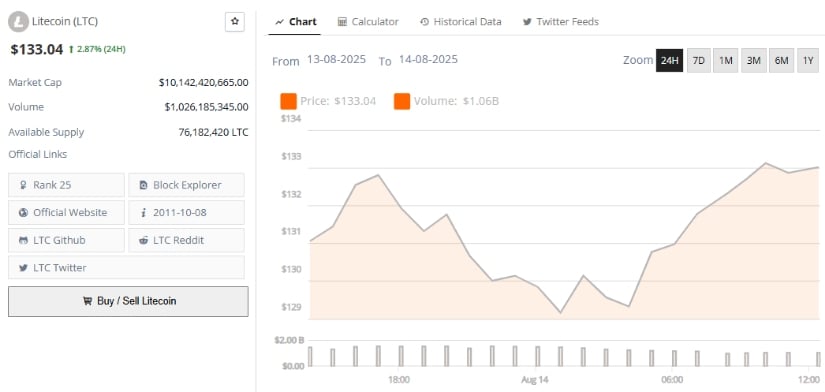Set zoom to 1Y
The image size is (825, 392).
pyautogui.click(x=808, y=61)
